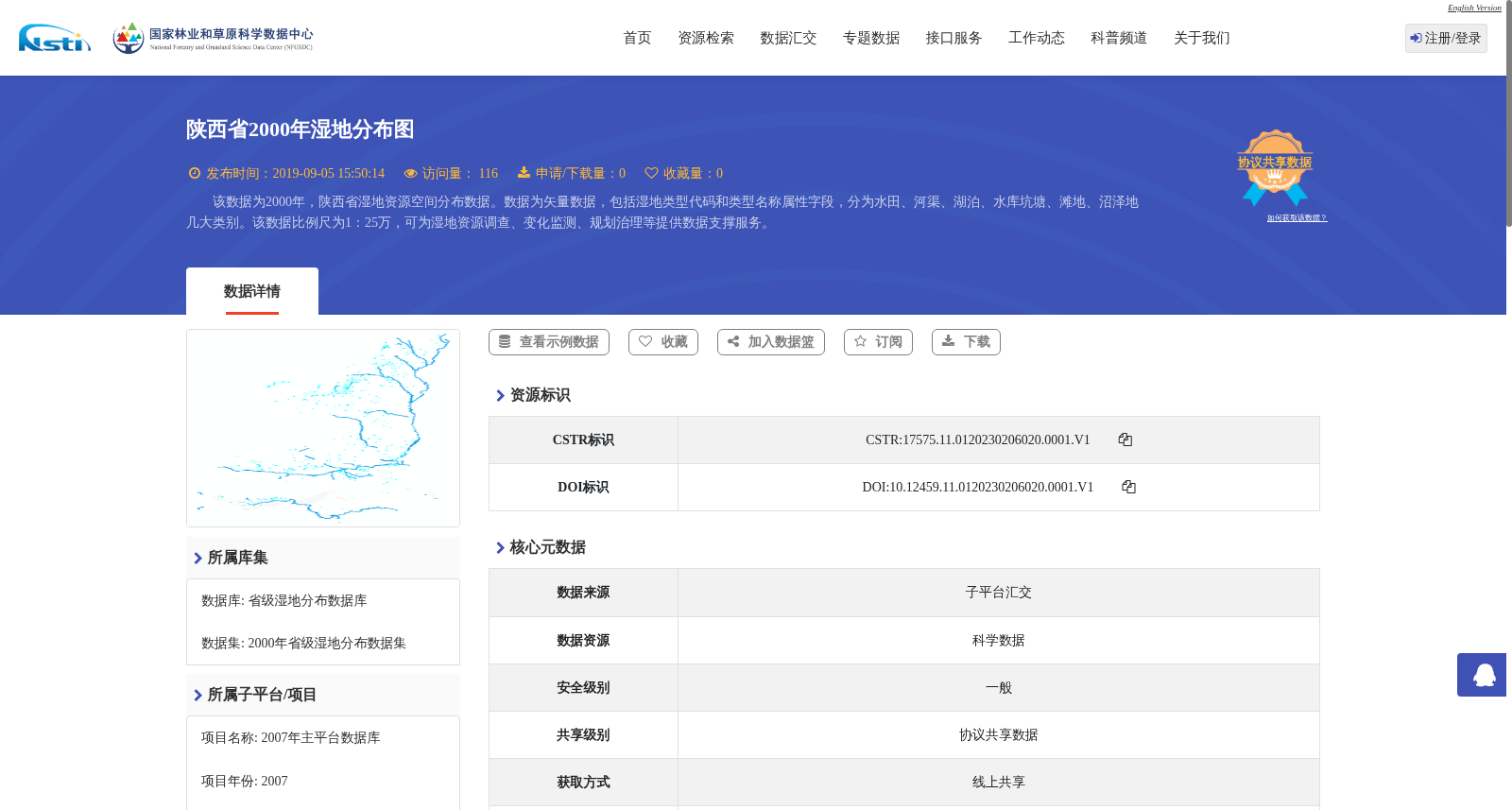Click the title 陕西省2000年湿地分布图

coord(300,129)
